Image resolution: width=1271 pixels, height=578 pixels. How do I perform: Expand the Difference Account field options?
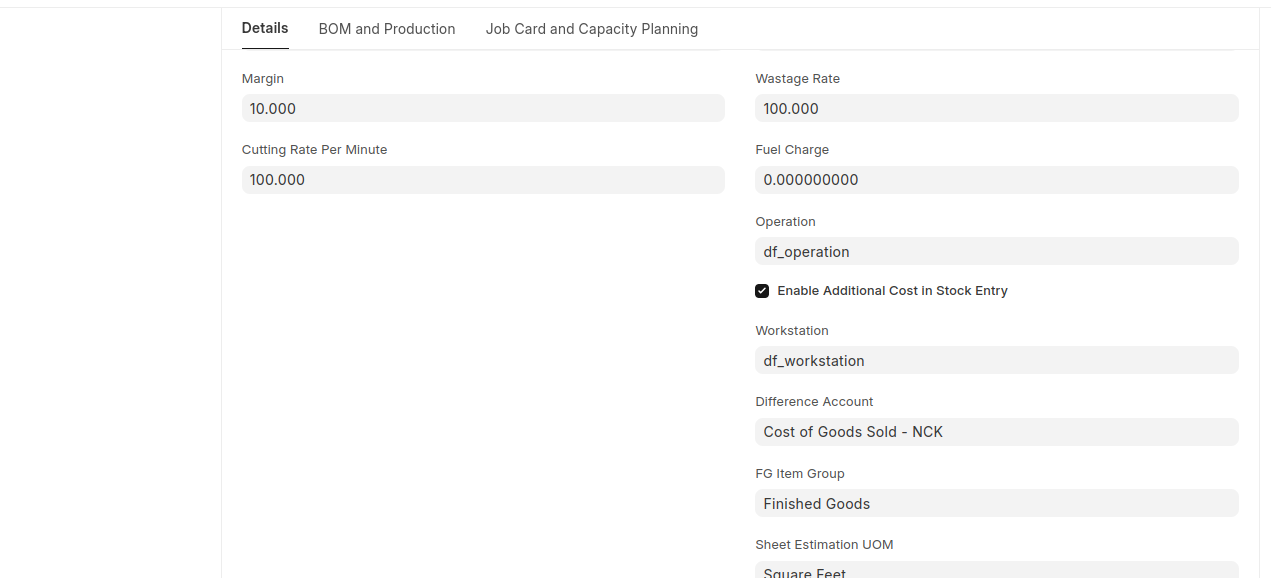point(996,432)
